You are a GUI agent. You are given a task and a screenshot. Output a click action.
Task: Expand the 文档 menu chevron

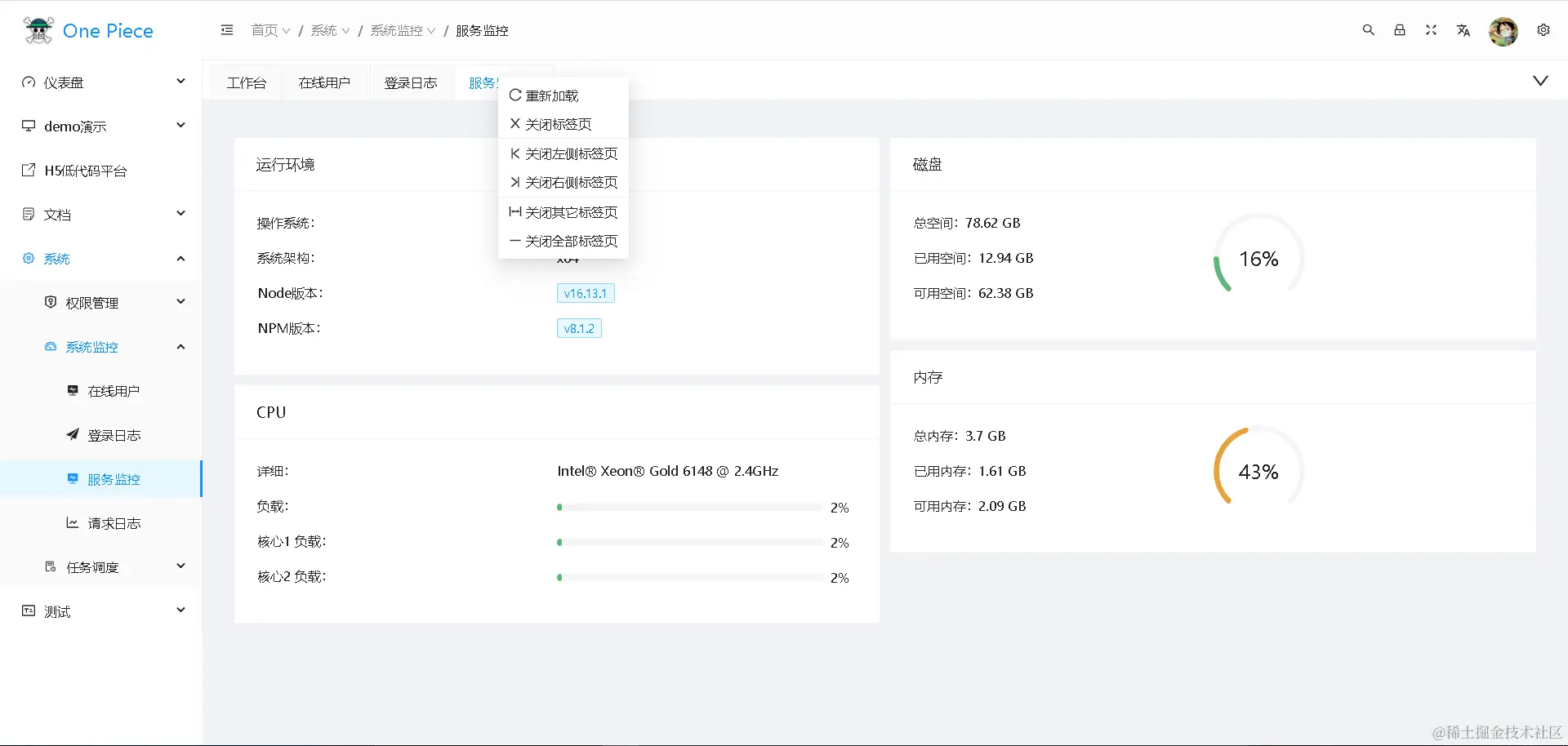click(x=181, y=213)
